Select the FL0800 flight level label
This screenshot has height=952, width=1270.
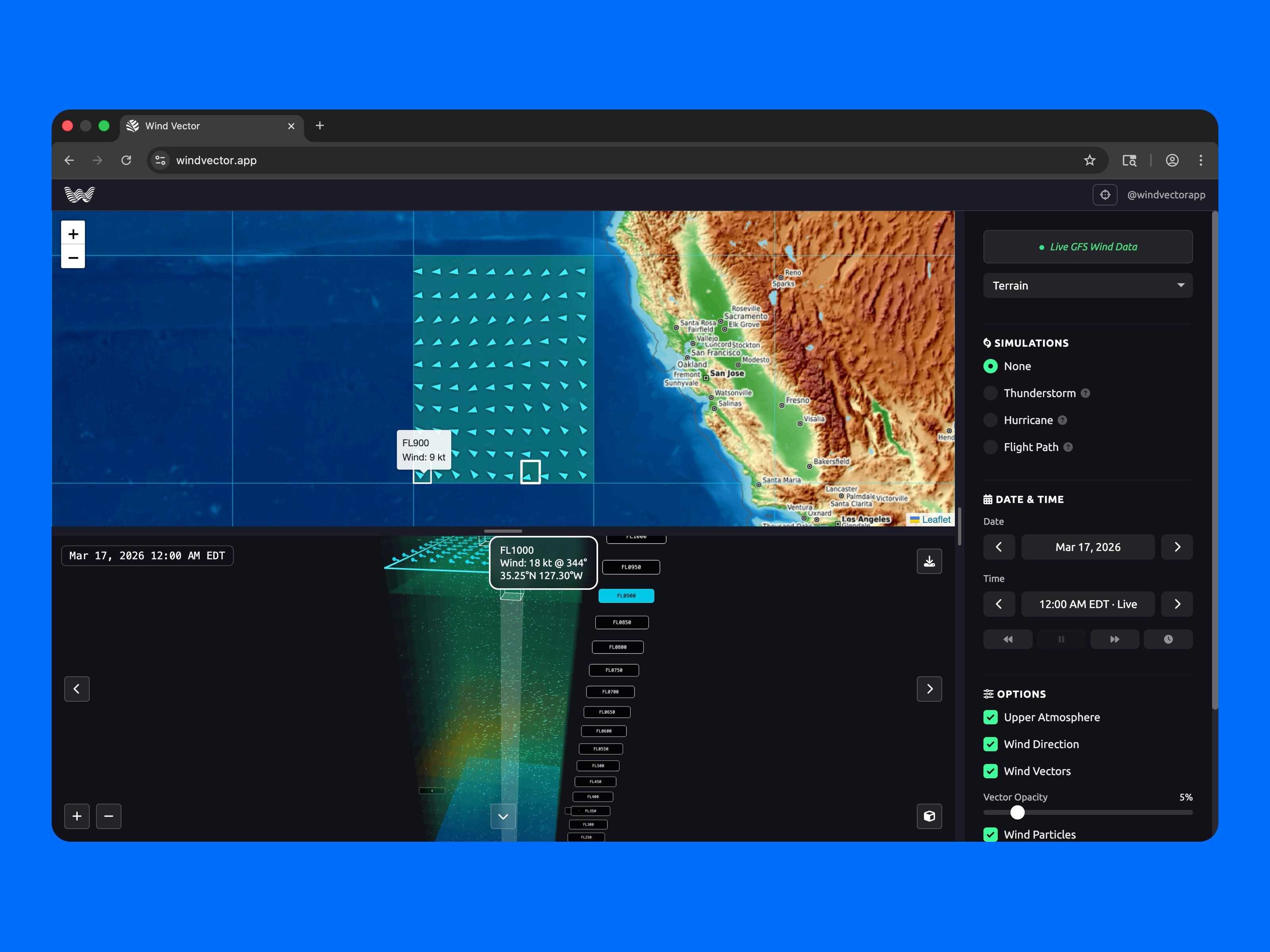click(618, 647)
